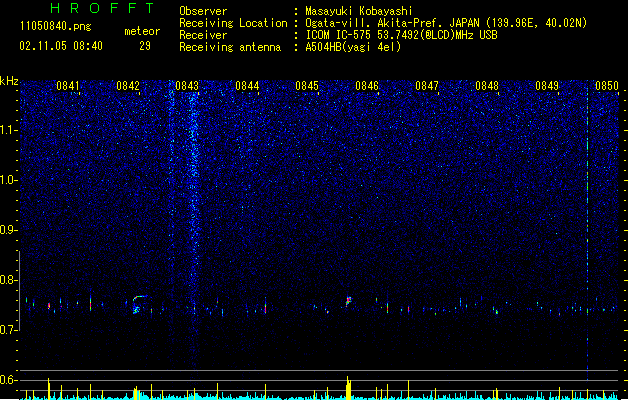Click the 0850 time marker
The width and height of the screenshot is (629, 400).
pos(607,86)
